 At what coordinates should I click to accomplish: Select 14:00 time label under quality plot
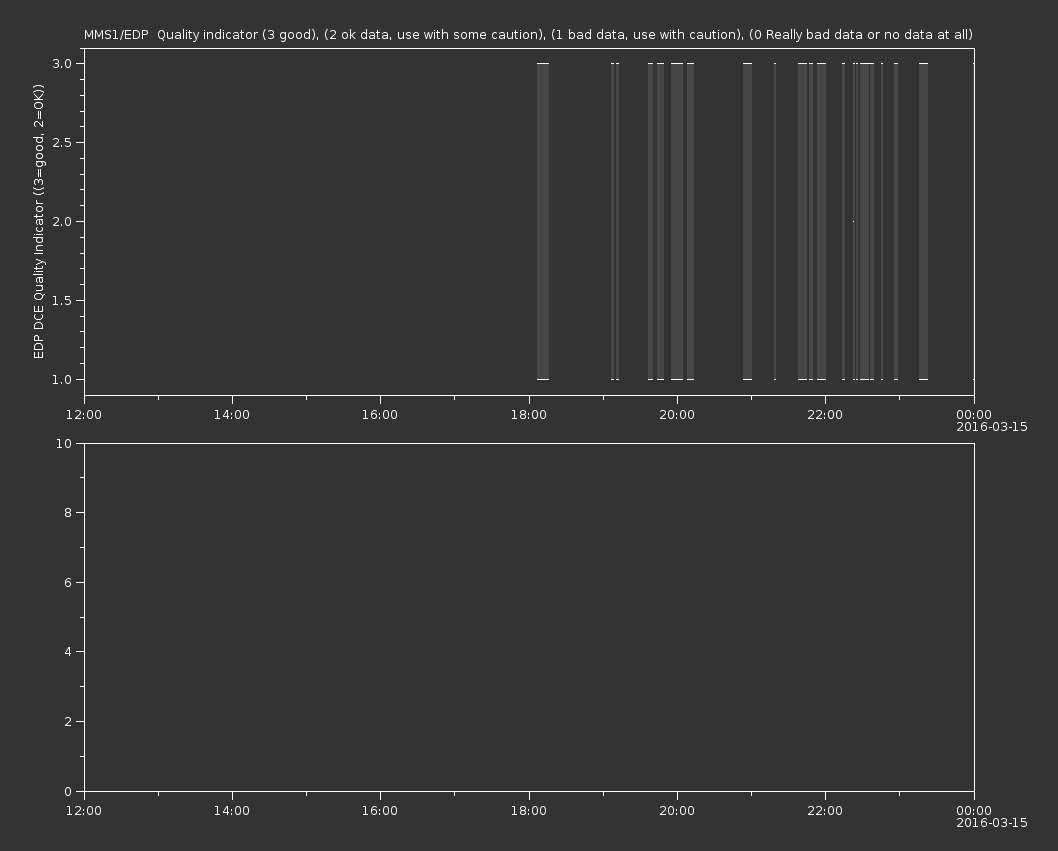click(231, 414)
